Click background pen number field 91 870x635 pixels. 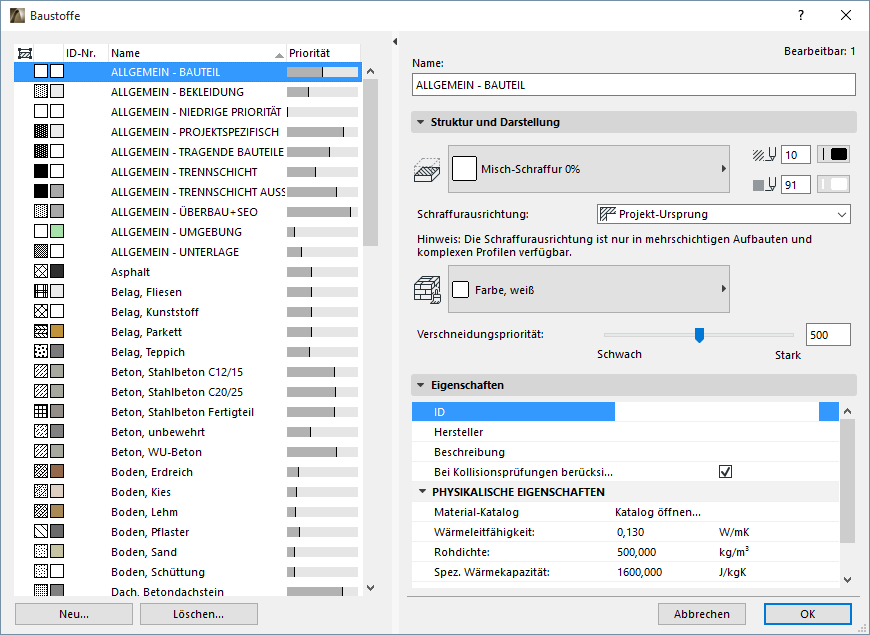tap(796, 185)
